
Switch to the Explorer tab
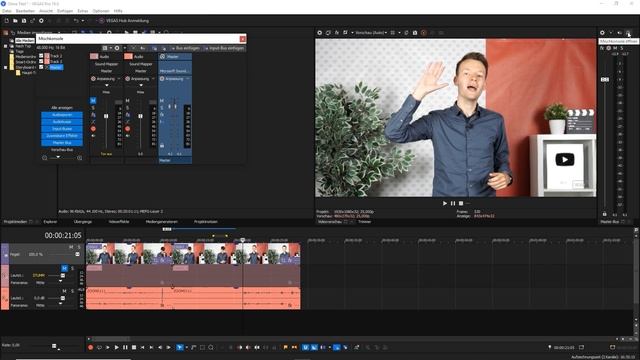(x=50, y=222)
